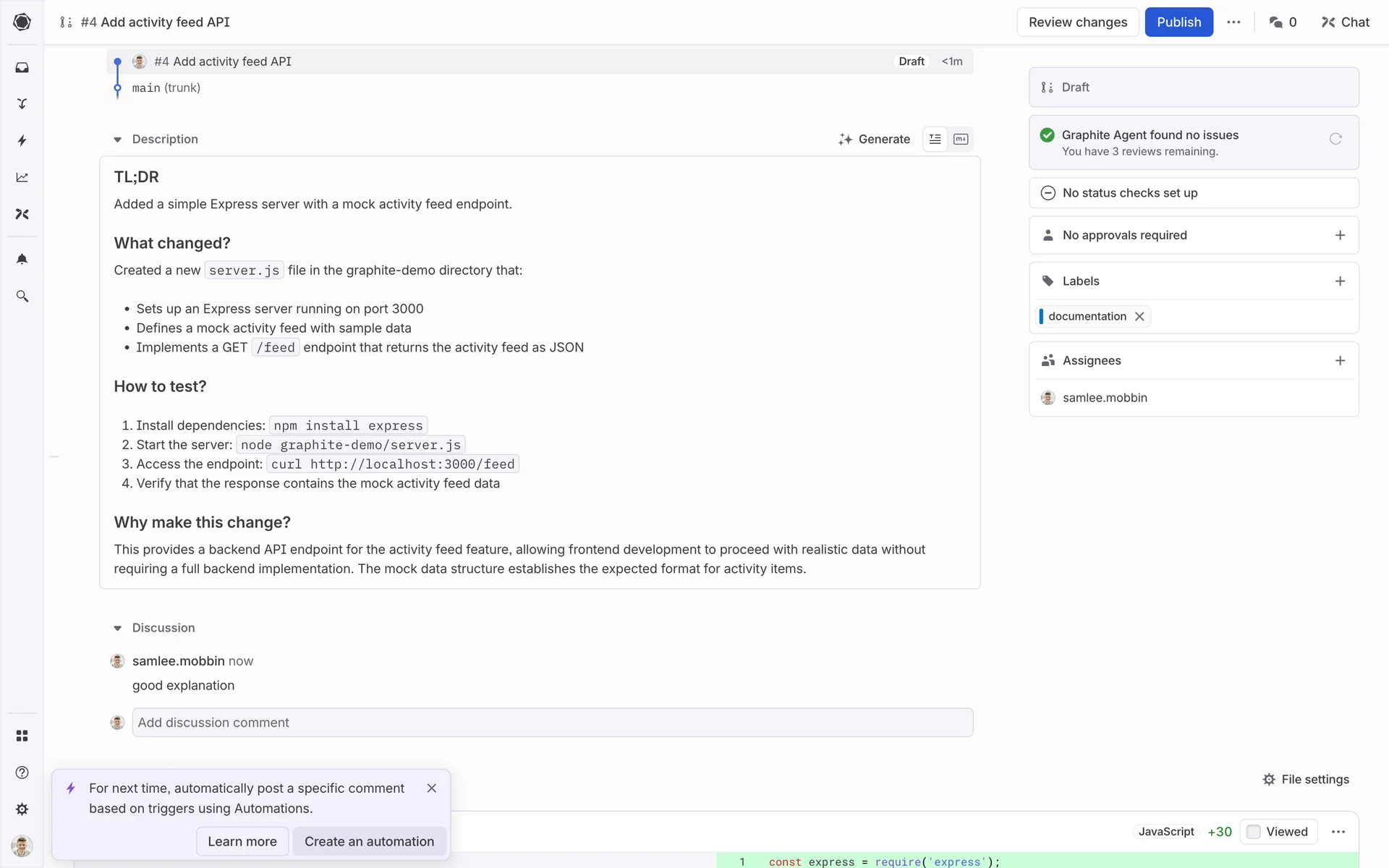Switch description to rich text view
1389x868 pixels.
pyautogui.click(x=935, y=139)
